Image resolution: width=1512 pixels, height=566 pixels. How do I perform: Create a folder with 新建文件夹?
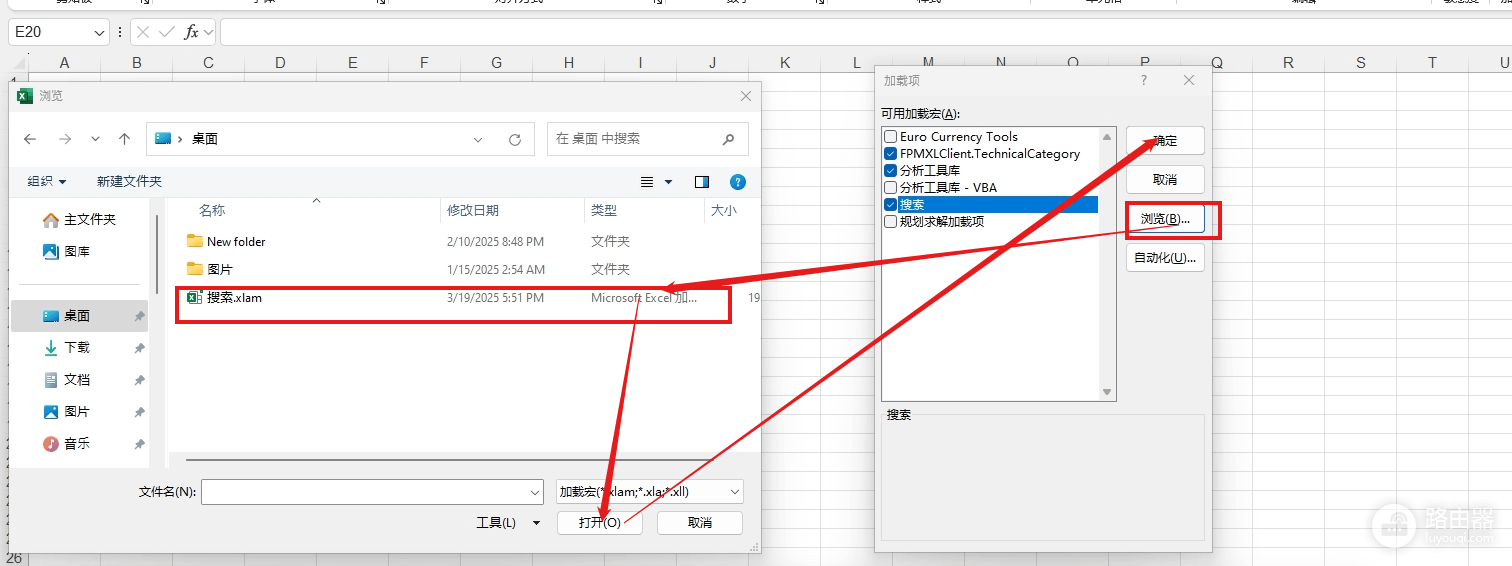tap(129, 181)
